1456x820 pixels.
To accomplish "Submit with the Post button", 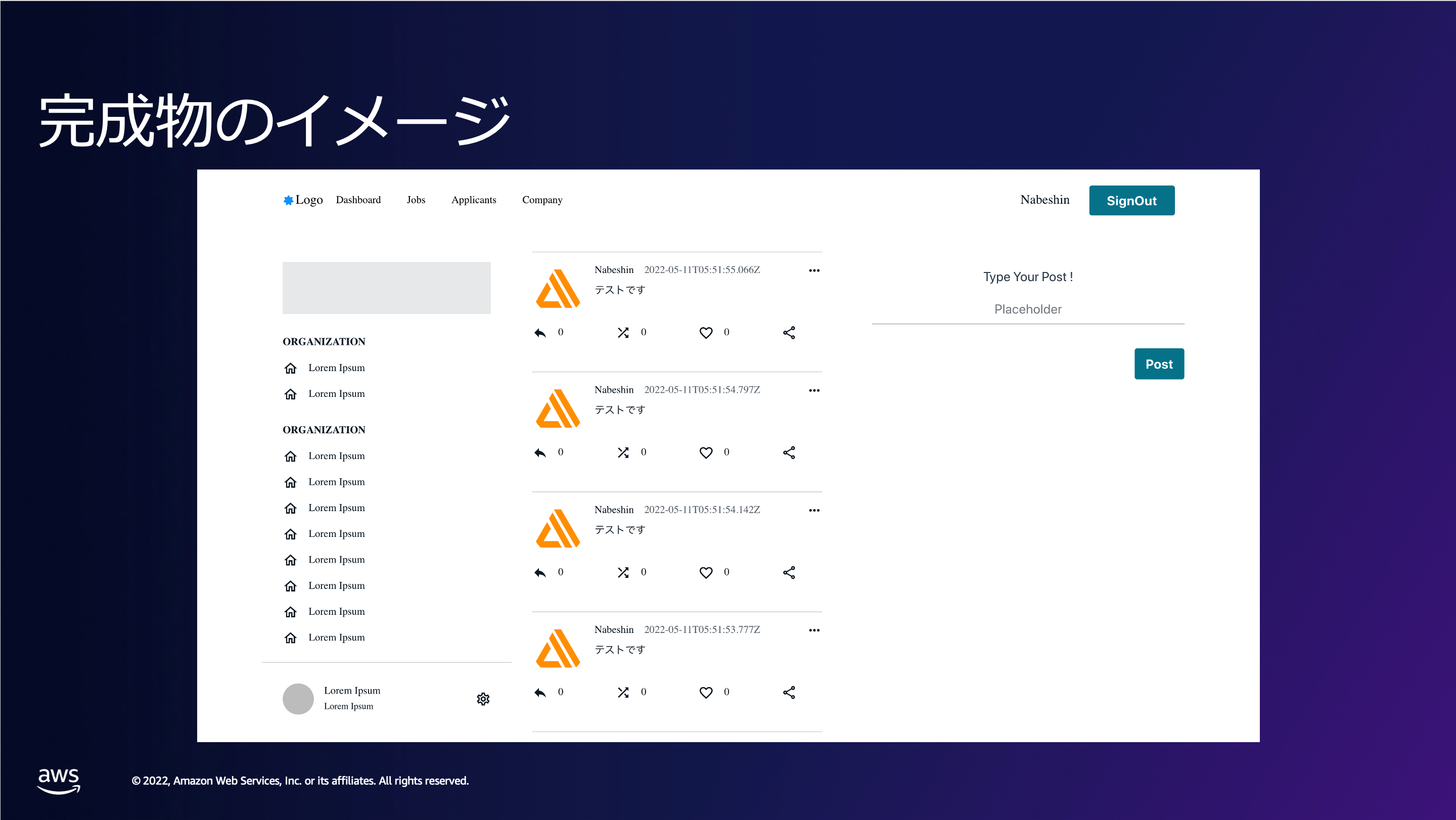I will pyautogui.click(x=1159, y=364).
